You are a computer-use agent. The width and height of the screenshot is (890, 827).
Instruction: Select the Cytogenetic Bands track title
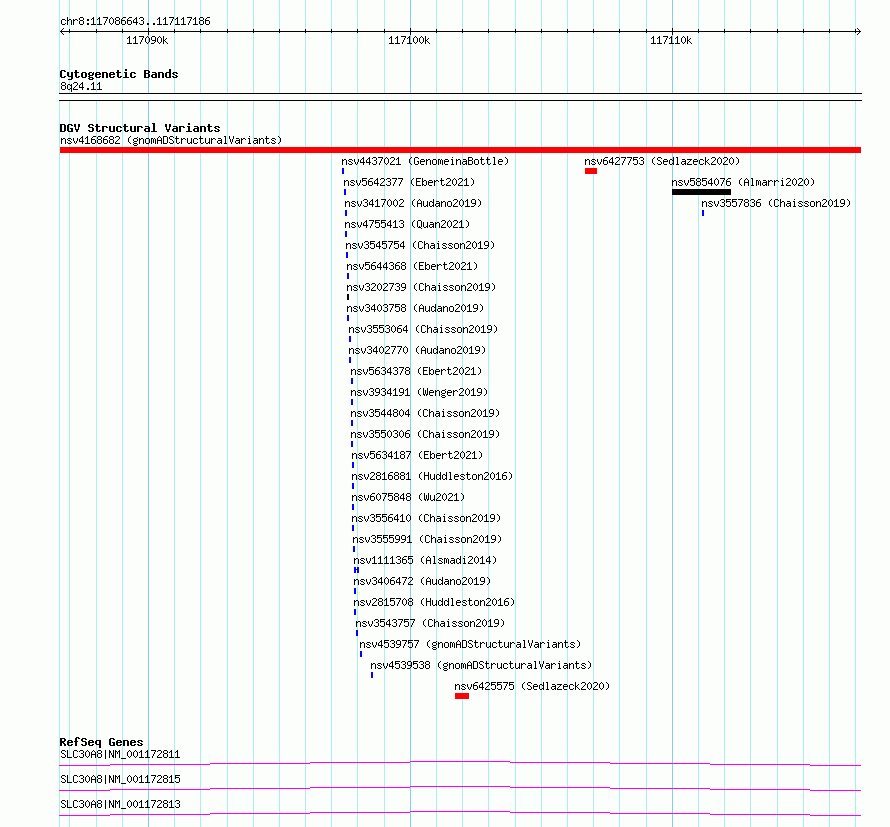[x=119, y=74]
